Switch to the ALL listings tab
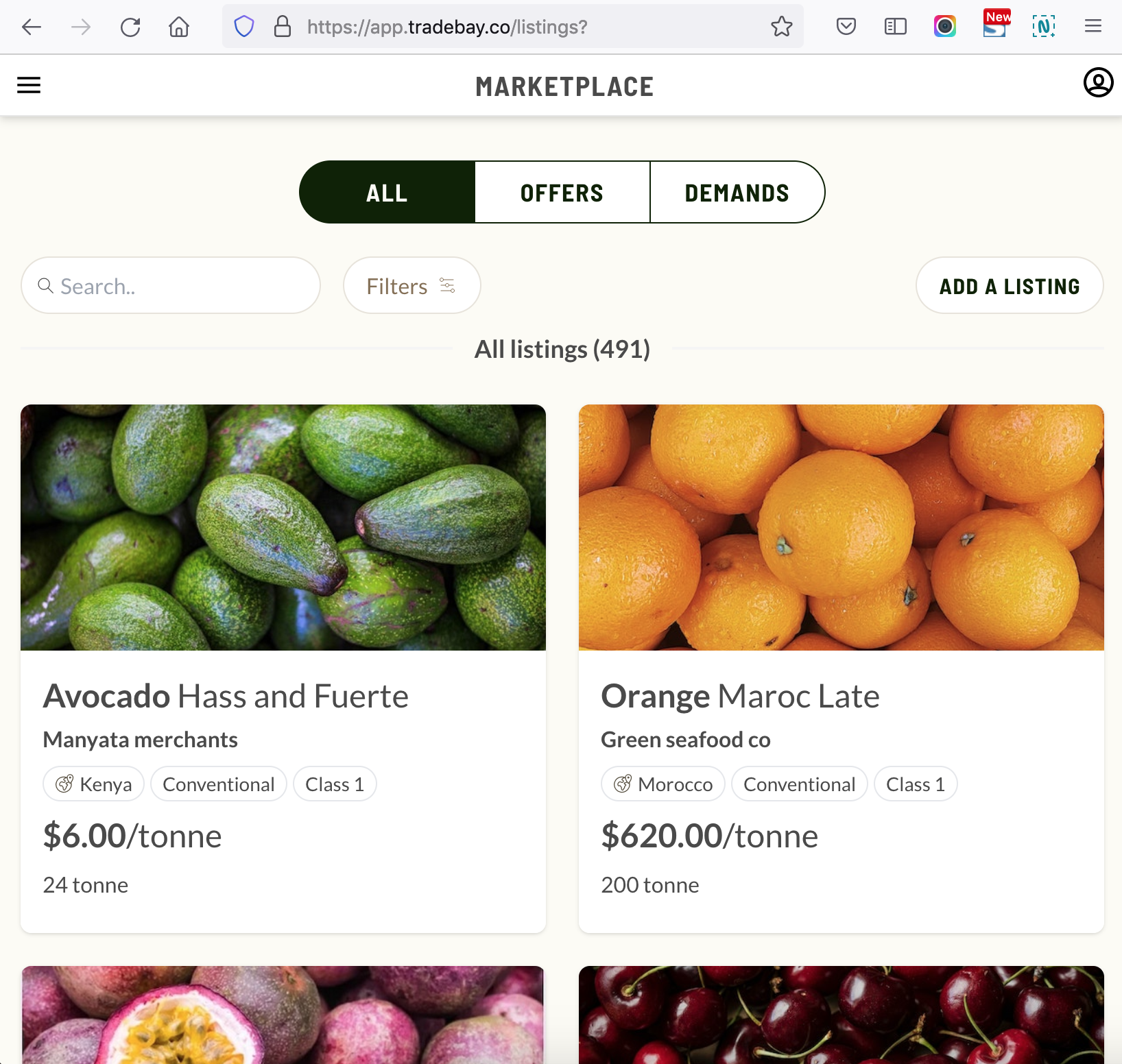Viewport: 1122px width, 1064px height. point(387,192)
